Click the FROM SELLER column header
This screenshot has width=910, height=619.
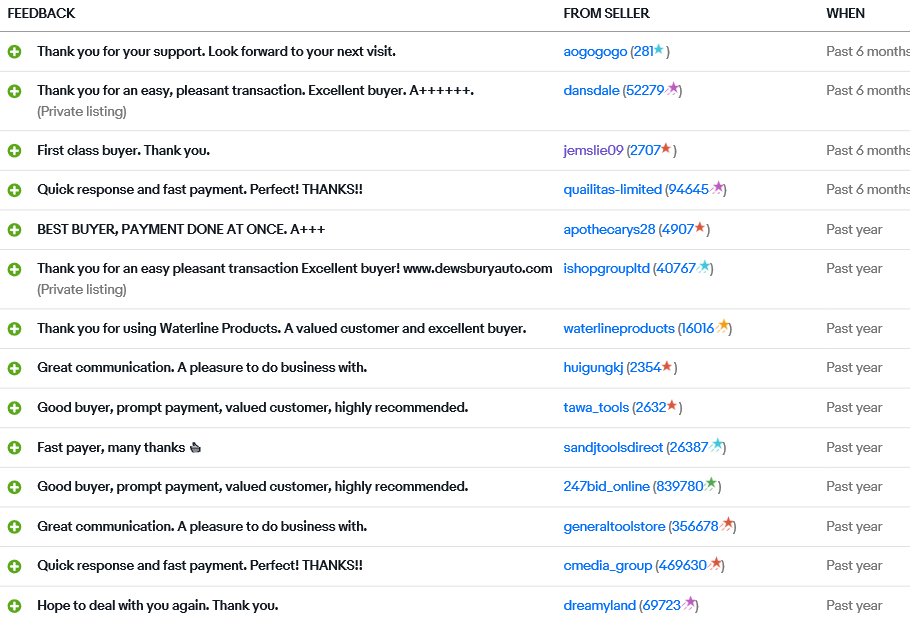point(606,13)
